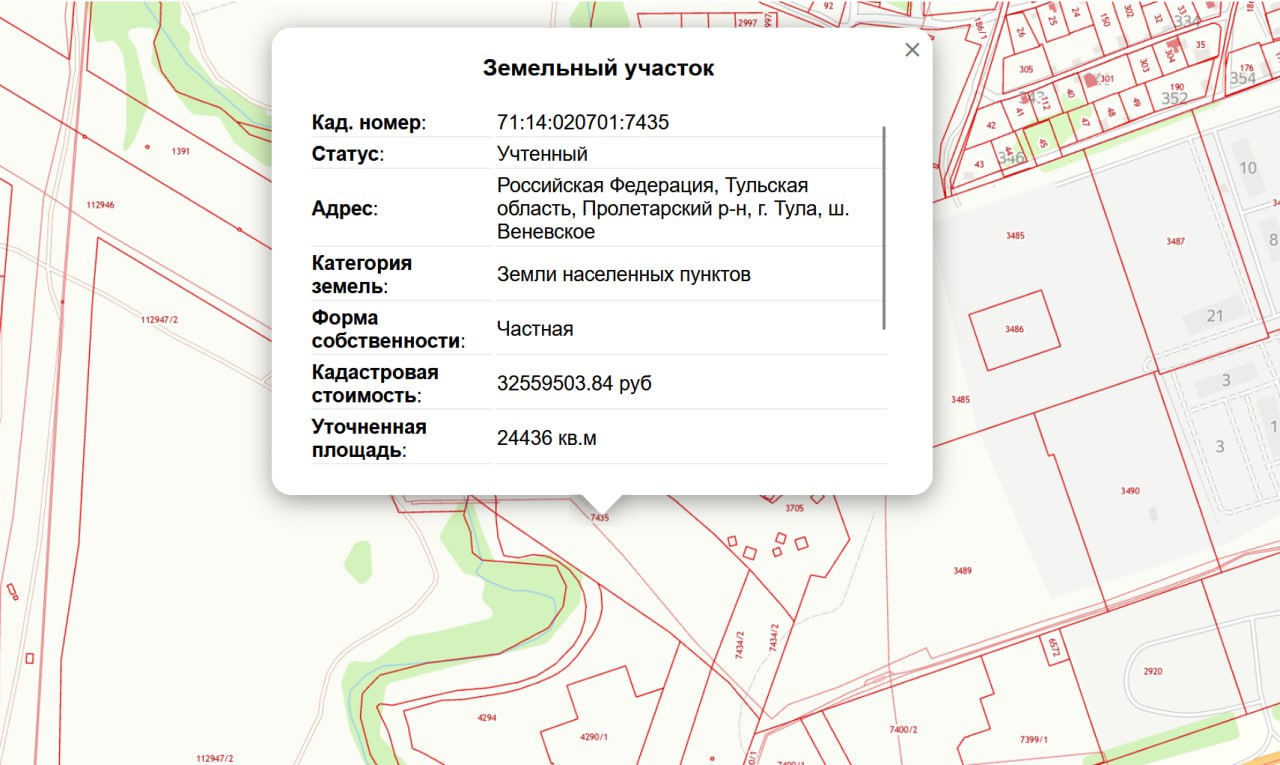Close the Земельный участок info popup
Image resolution: width=1280 pixels, height=765 pixels.
click(x=911, y=50)
